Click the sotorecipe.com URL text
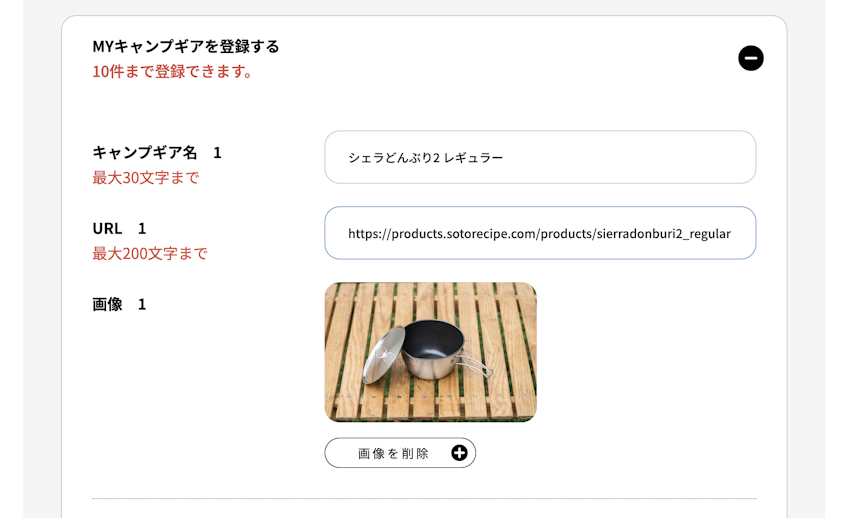Screen dimensions: 850x518 (539, 234)
